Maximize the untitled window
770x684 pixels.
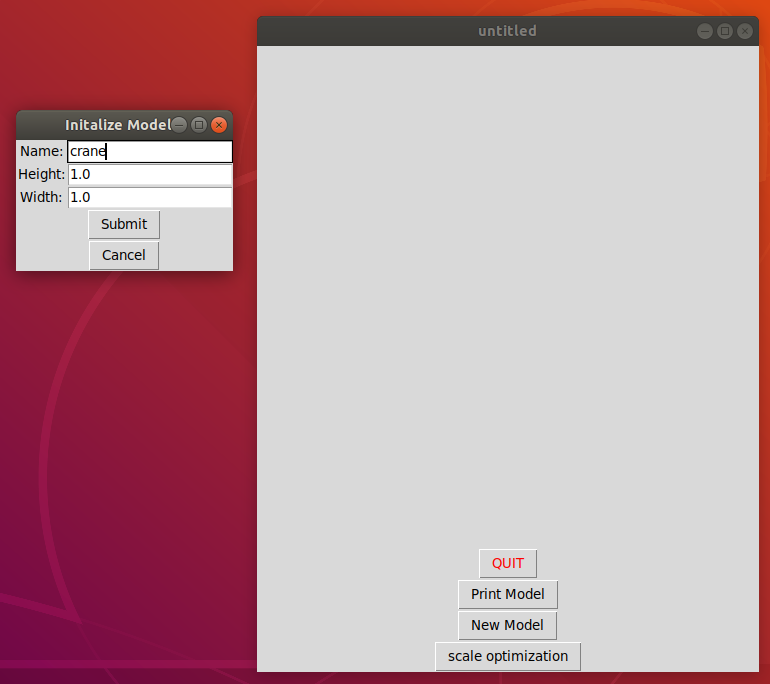pyautogui.click(x=725, y=31)
